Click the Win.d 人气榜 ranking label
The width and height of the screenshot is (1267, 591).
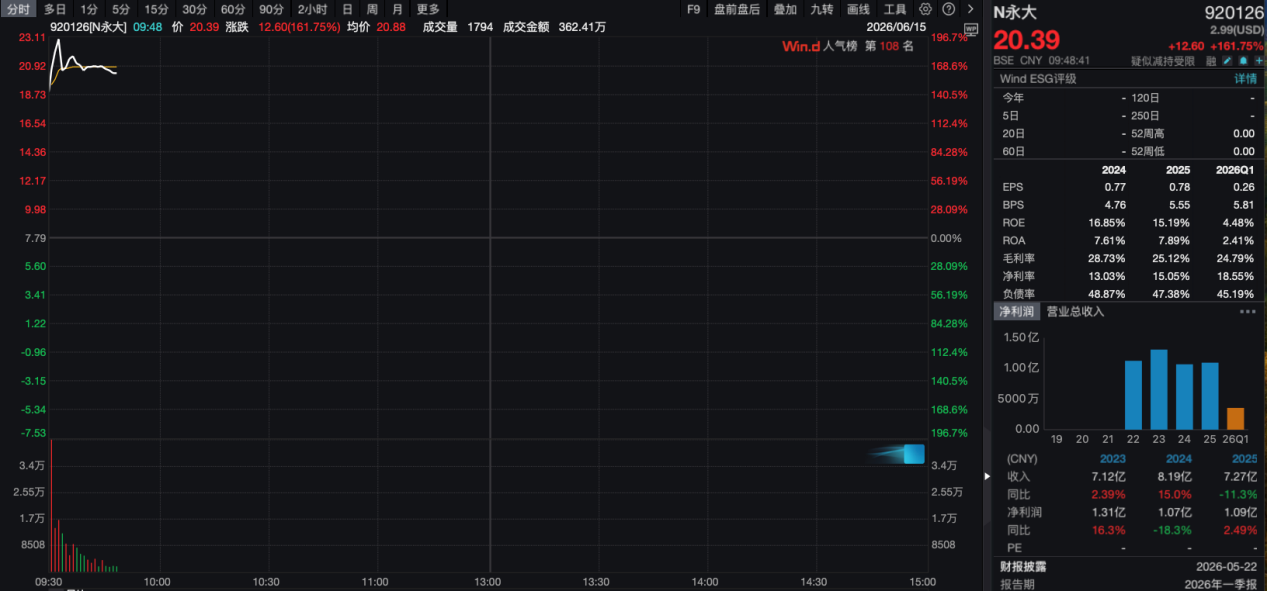pos(820,46)
